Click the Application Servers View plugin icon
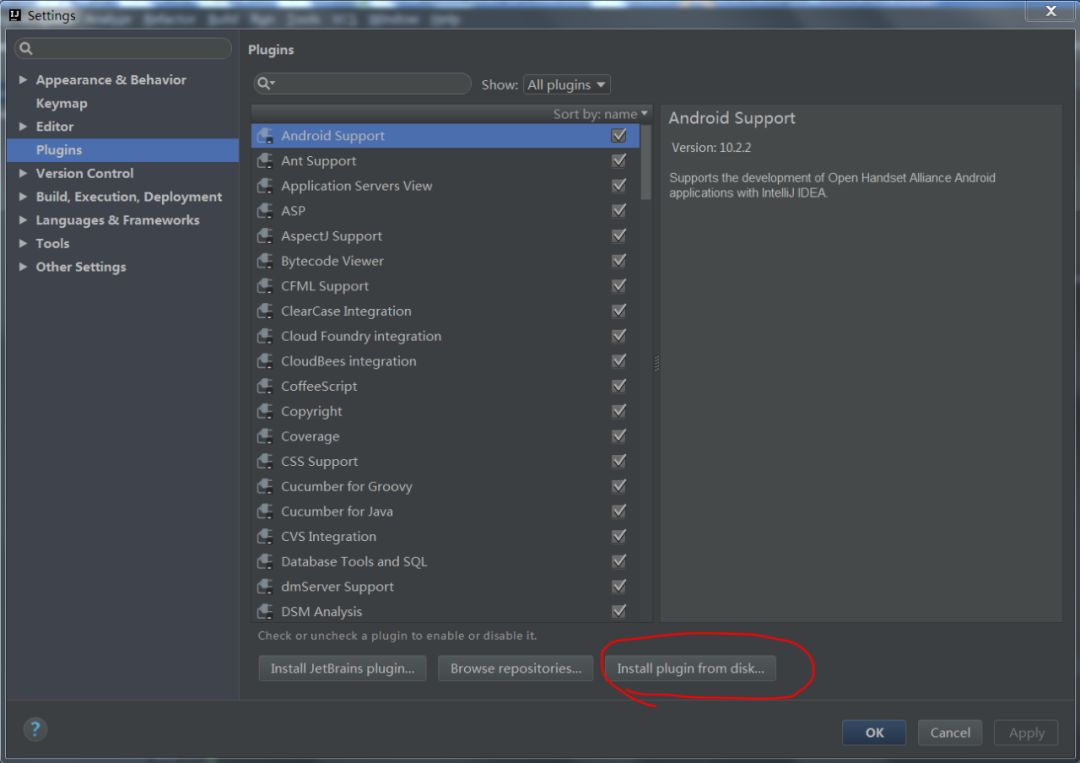Image resolution: width=1080 pixels, height=763 pixels. pos(264,186)
